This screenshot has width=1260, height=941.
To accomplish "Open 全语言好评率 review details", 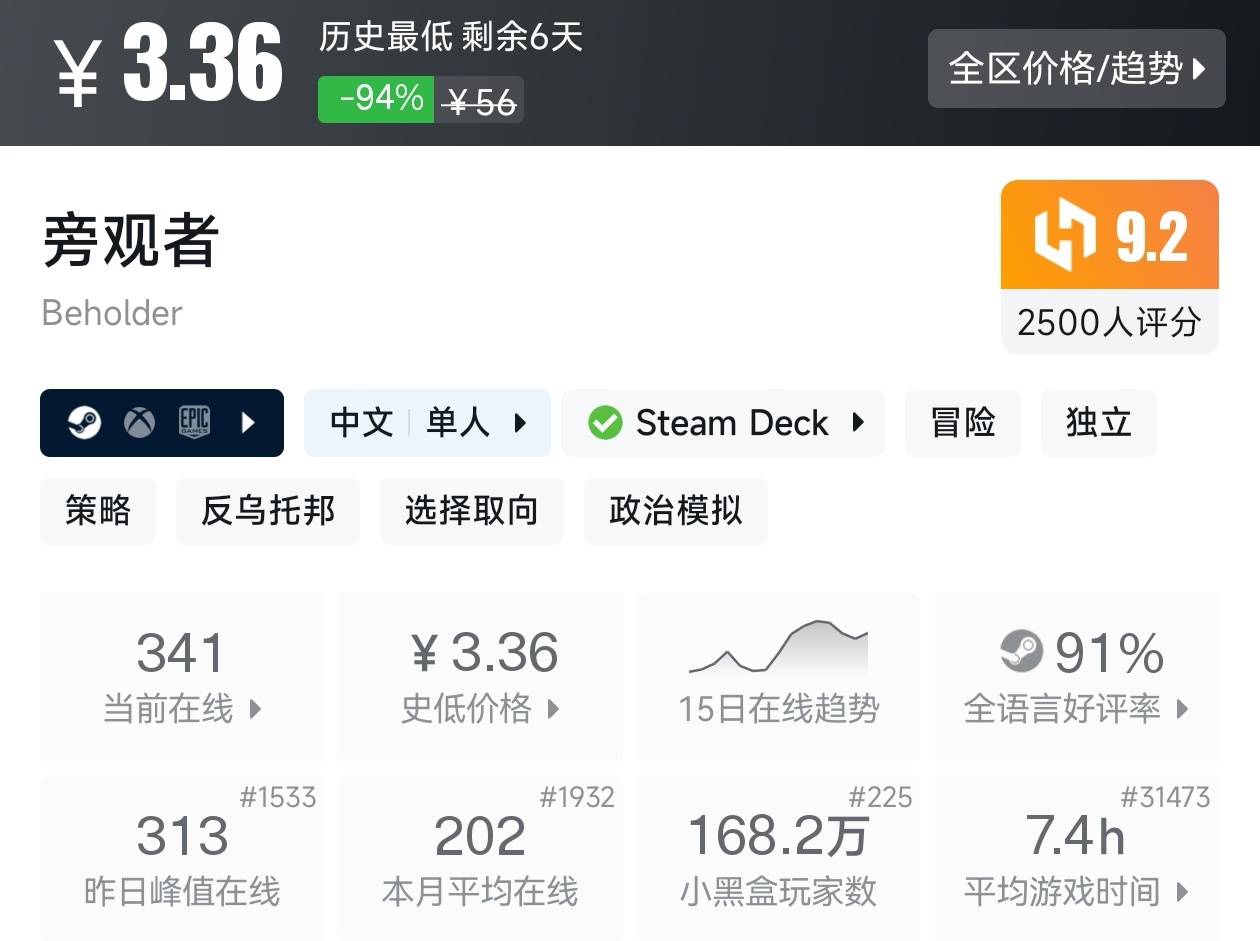I will [x=1076, y=675].
